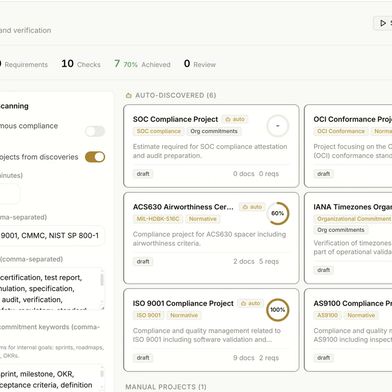Click ISO 9001 quality management description text
The width and height of the screenshot is (392, 392).
point(207,335)
